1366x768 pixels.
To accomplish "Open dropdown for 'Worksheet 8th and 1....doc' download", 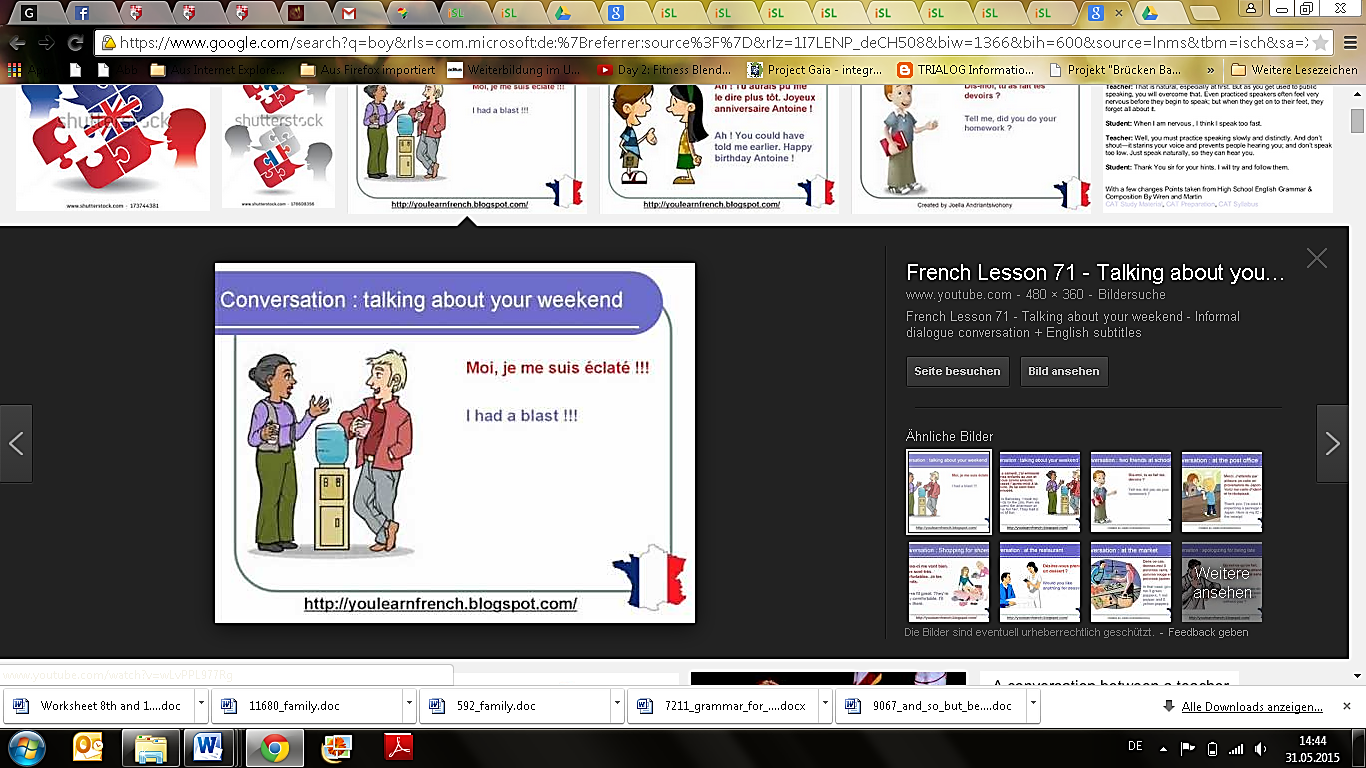I will click(201, 705).
